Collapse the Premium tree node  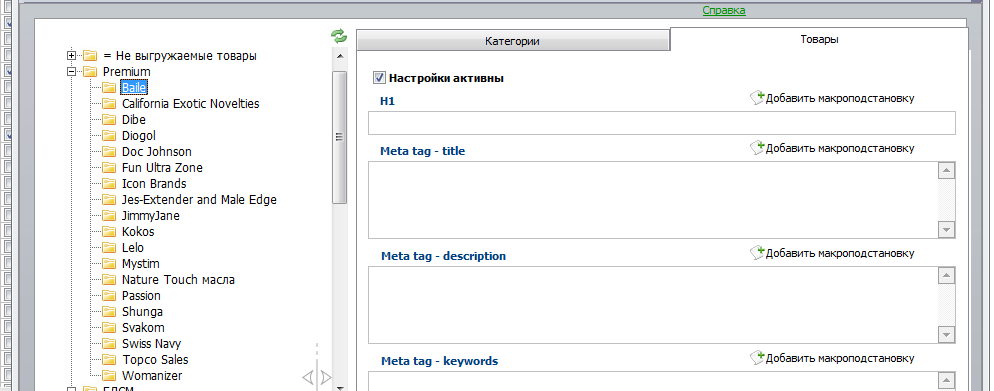[72, 72]
